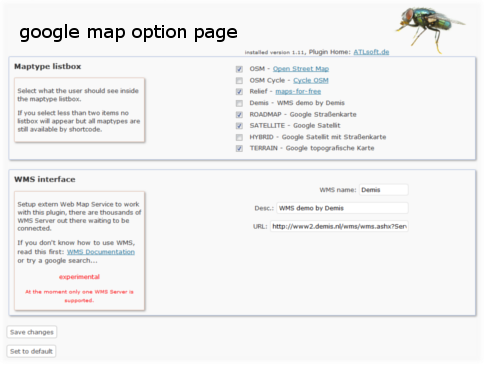Open the ATLsoft.de plugin home link
The width and height of the screenshot is (486, 366).
pos(371,52)
